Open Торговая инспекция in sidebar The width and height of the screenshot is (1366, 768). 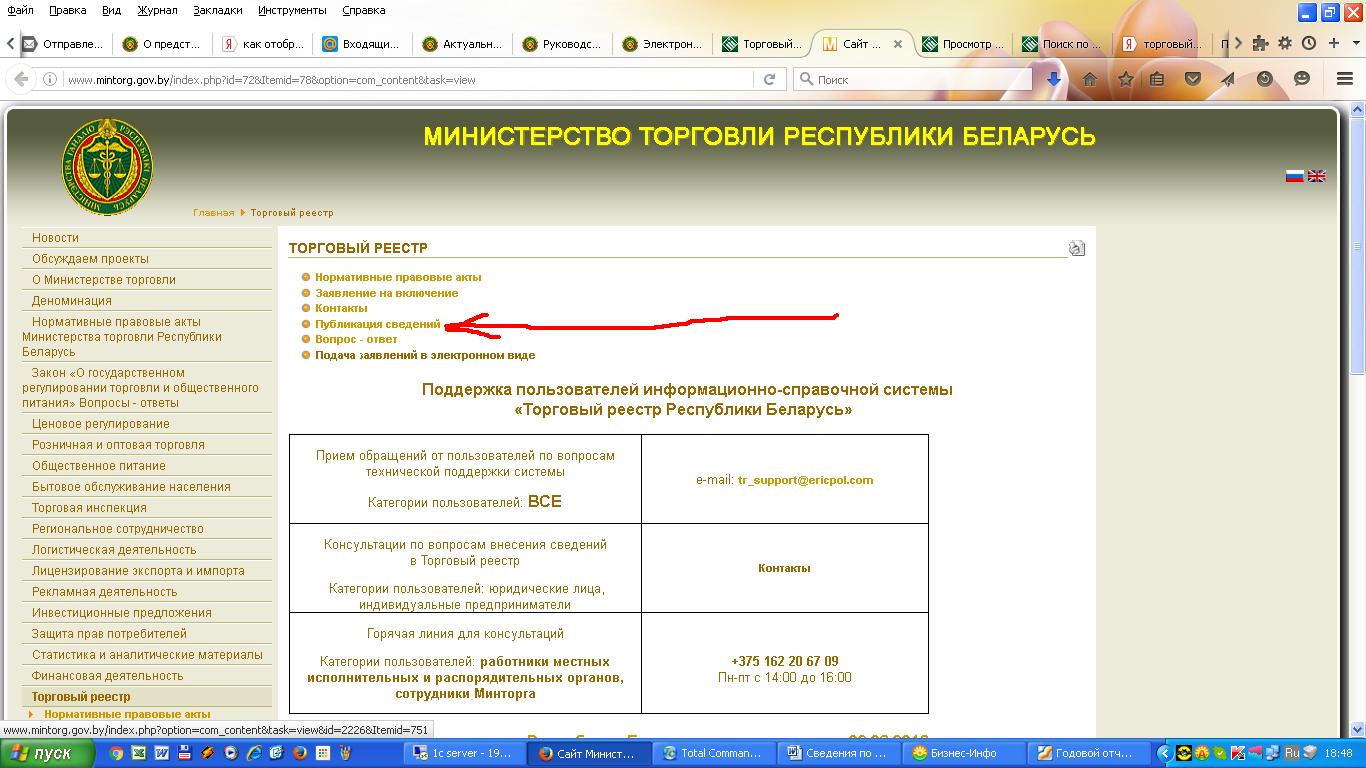89,508
